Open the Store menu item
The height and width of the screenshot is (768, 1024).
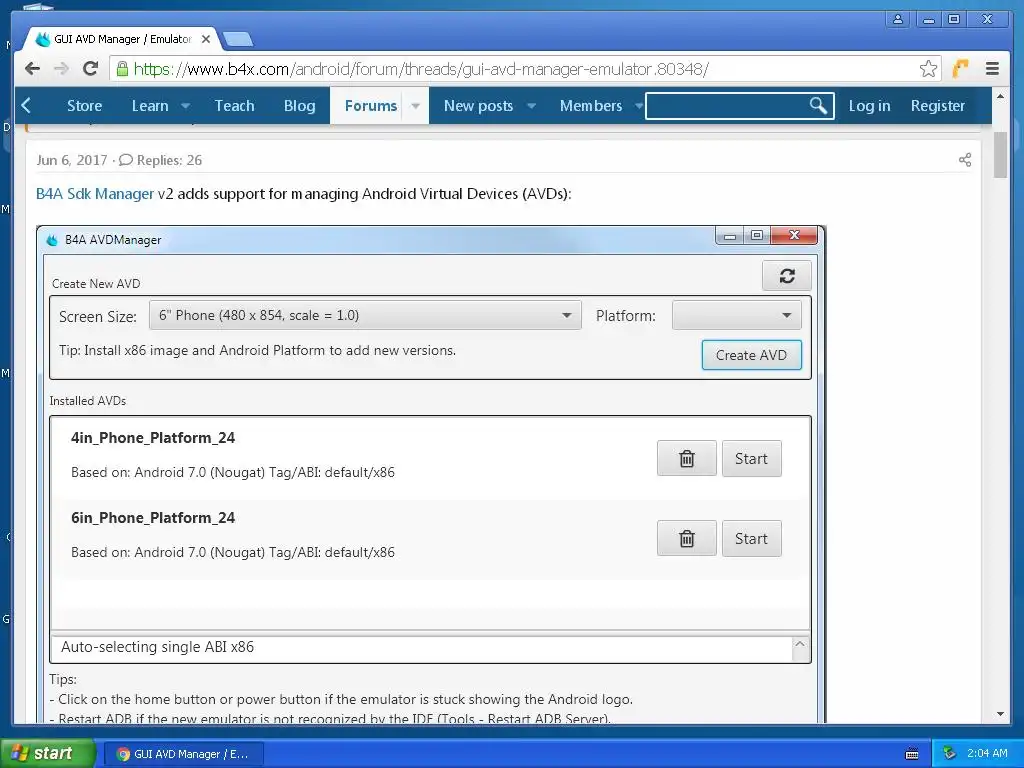pos(84,106)
